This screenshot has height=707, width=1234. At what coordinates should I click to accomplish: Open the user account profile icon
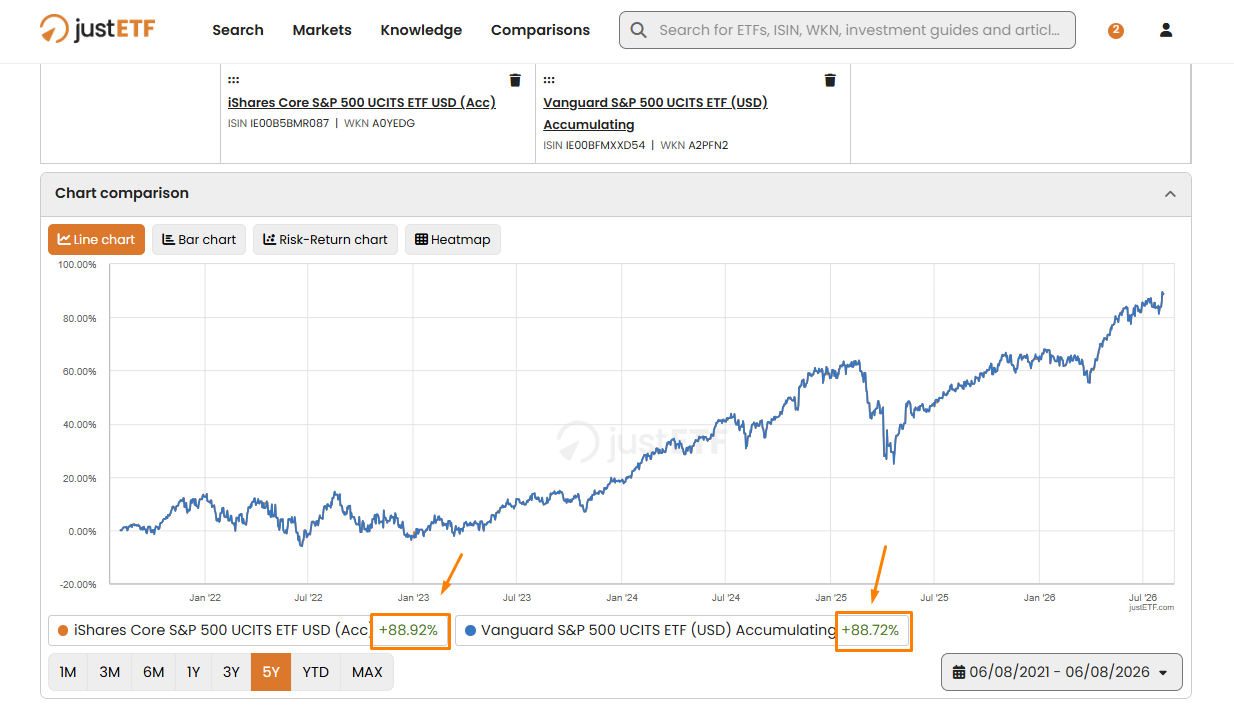pos(1166,30)
